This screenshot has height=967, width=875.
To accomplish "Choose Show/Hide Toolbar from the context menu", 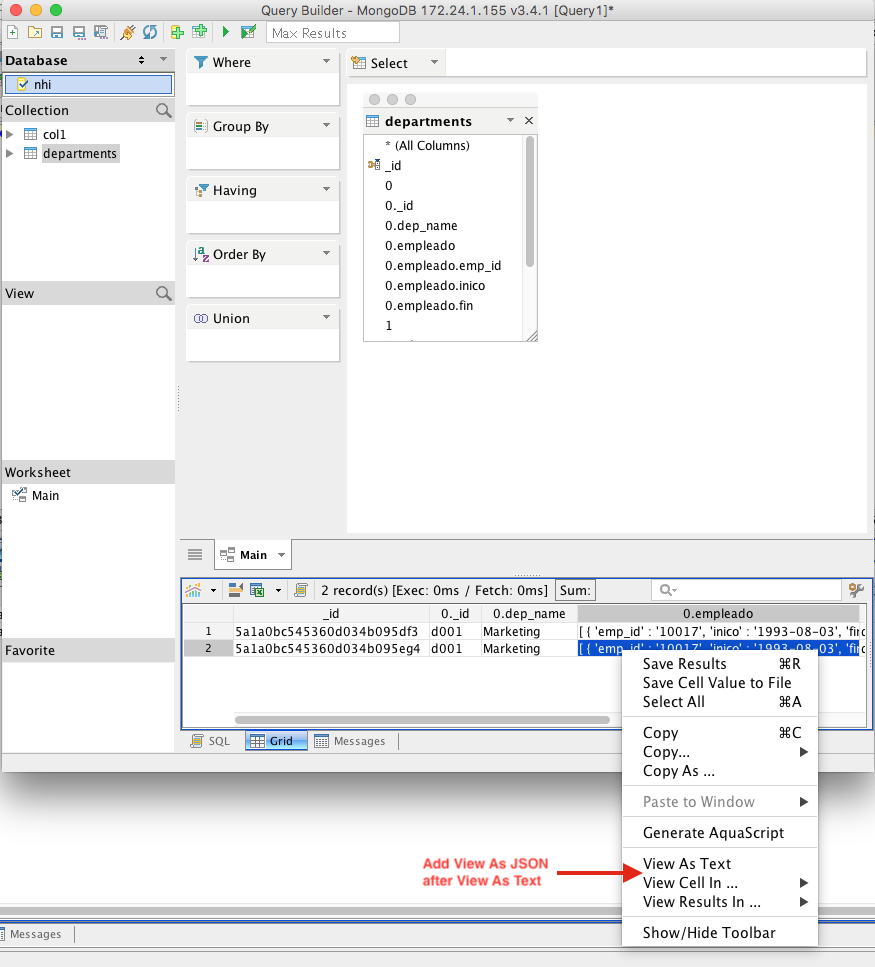I will pos(720,932).
